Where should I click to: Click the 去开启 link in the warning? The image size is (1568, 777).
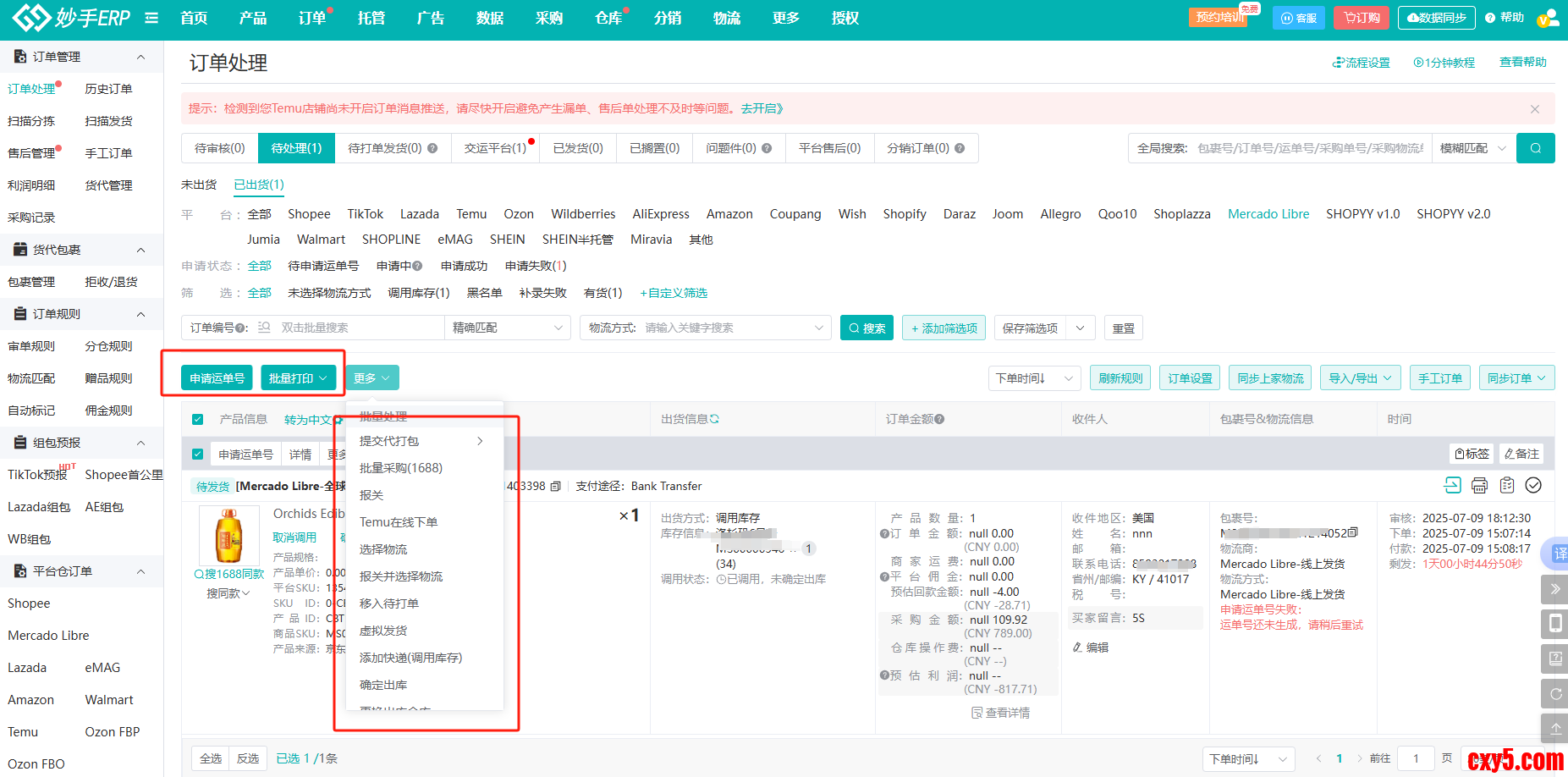[x=762, y=108]
